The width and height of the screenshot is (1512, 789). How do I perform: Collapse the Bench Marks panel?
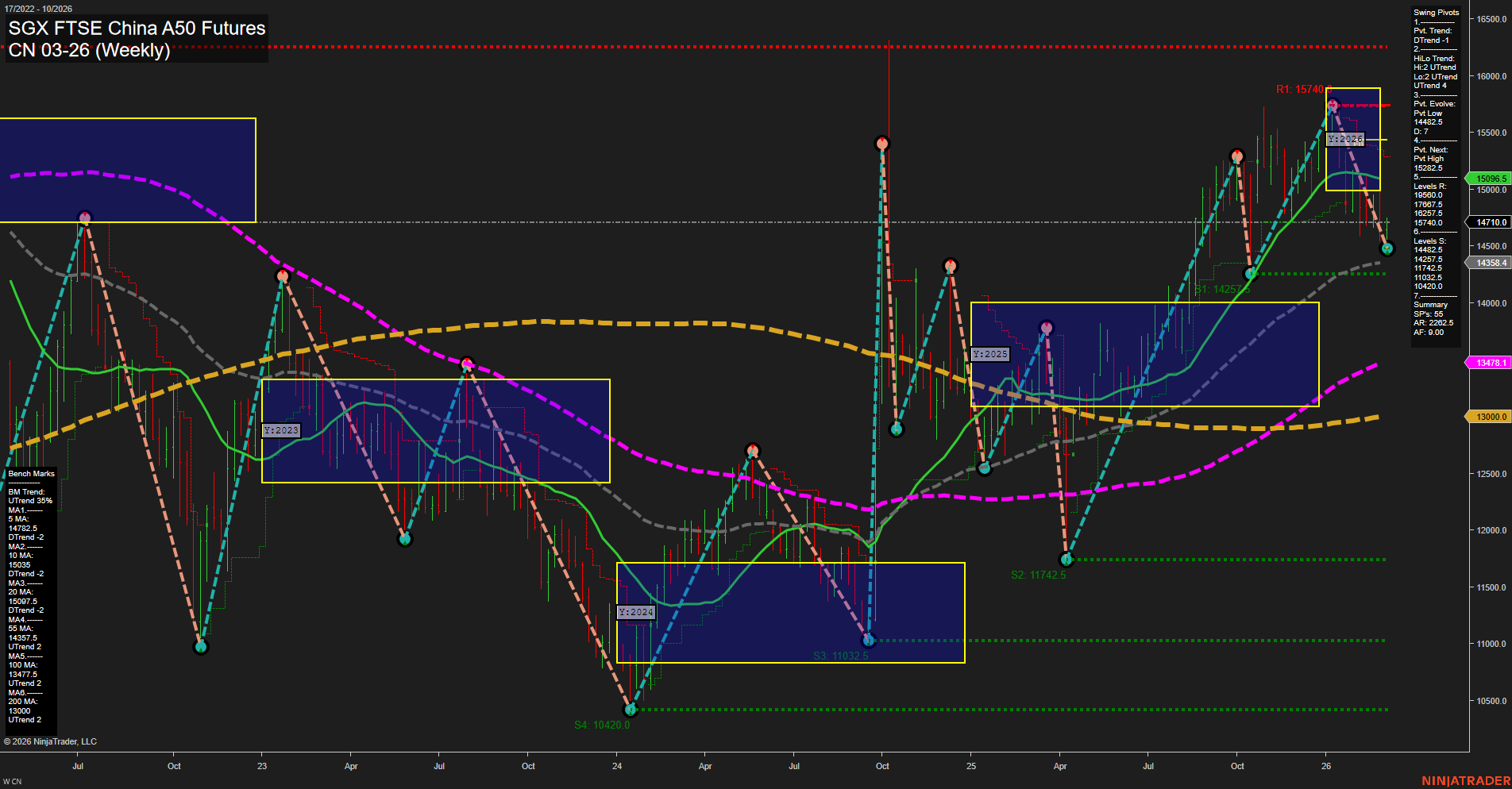(30, 473)
